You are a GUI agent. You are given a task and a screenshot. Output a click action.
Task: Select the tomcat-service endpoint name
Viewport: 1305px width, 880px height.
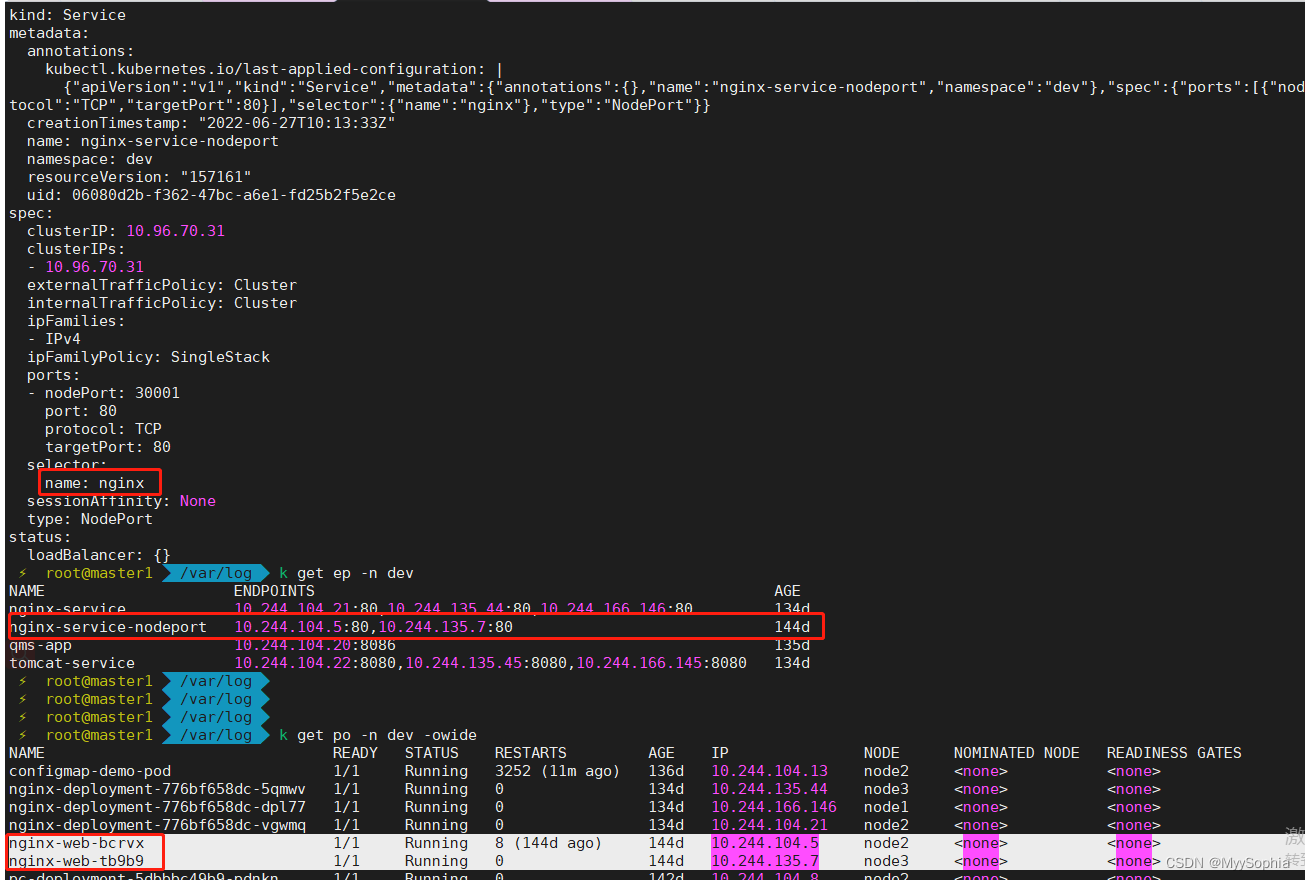tap(72, 663)
